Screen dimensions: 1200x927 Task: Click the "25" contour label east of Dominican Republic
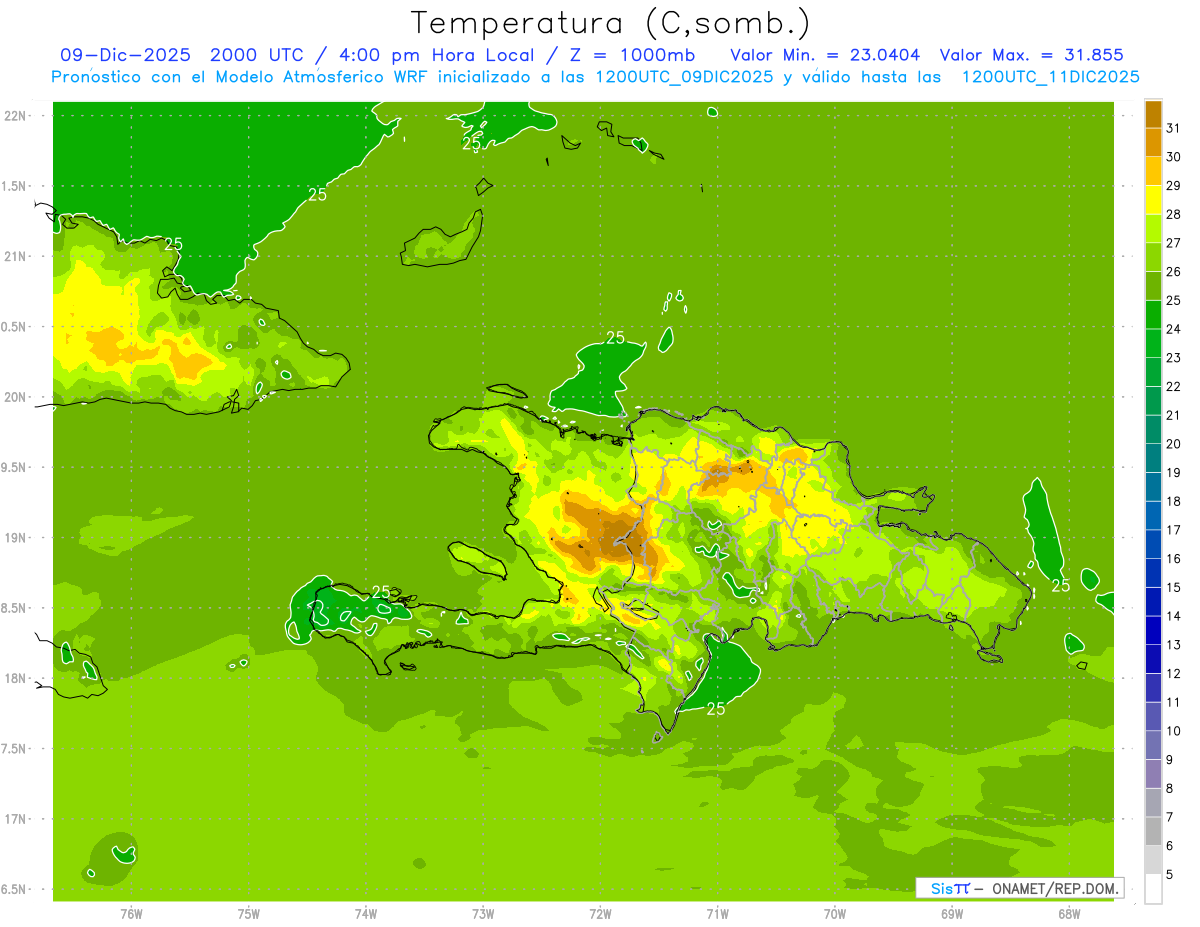tap(1061, 585)
